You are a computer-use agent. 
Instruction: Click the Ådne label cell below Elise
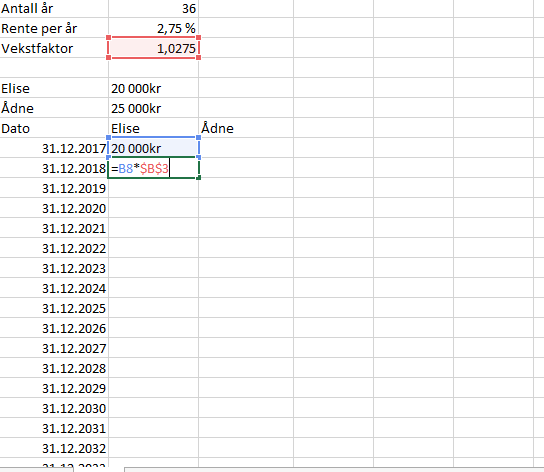[x=54, y=108]
